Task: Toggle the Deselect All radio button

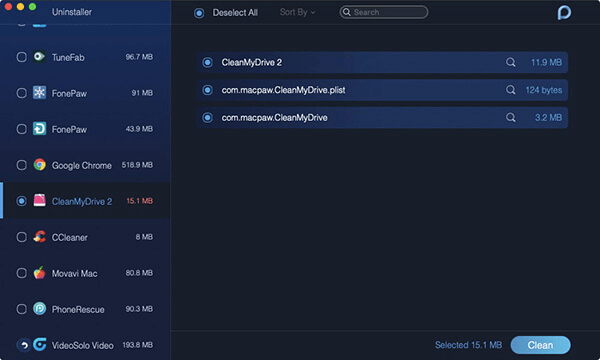Action: [x=199, y=13]
